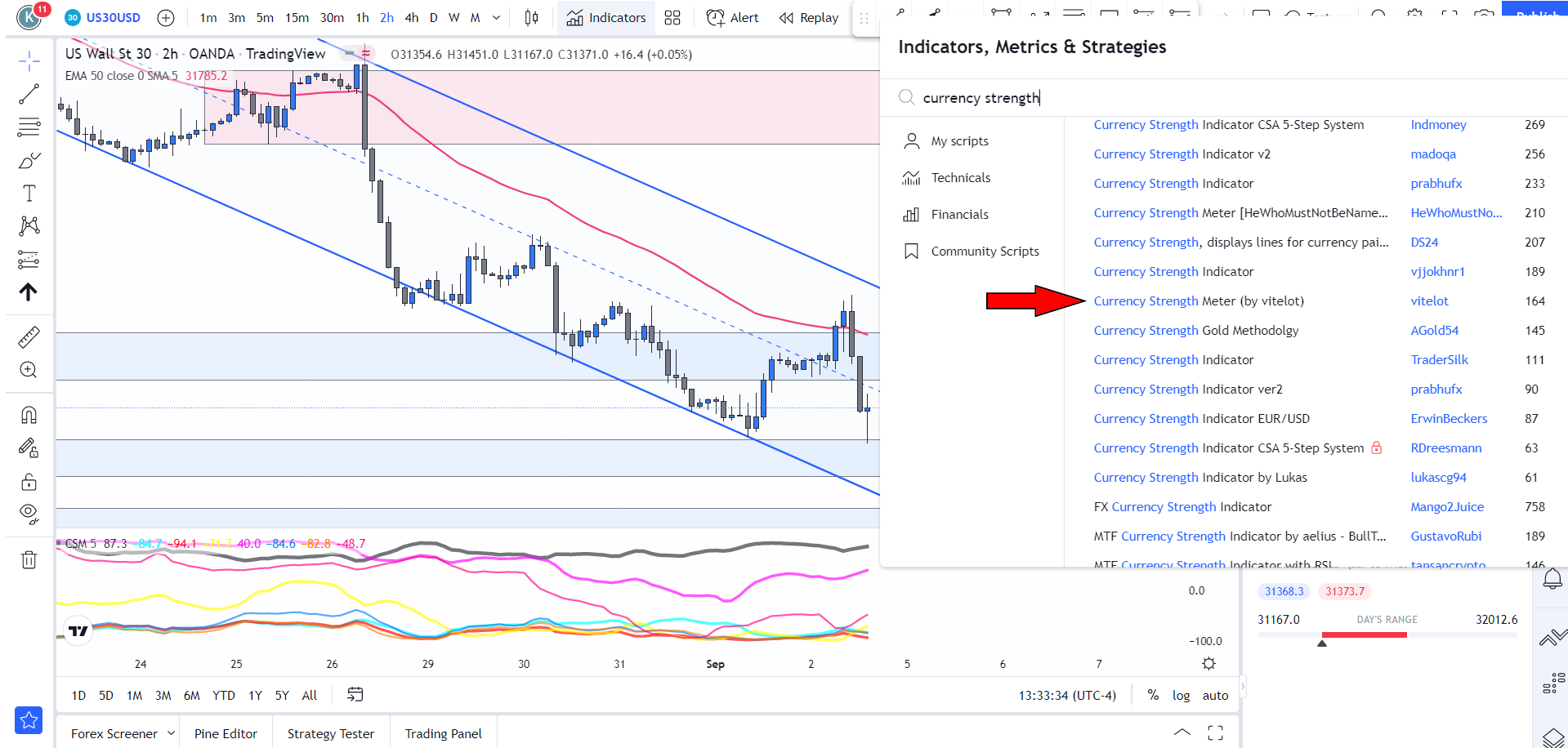Select the YTD date range
This screenshot has width=1568, height=748.
[223, 696]
